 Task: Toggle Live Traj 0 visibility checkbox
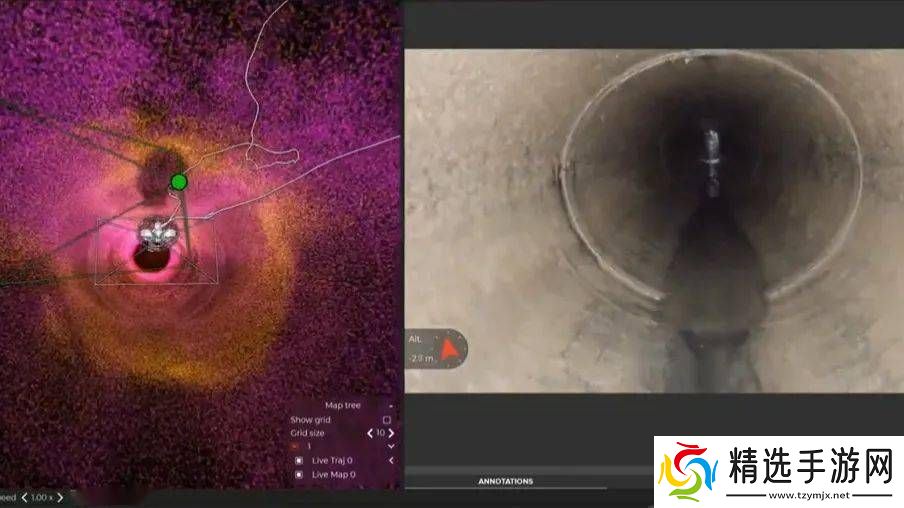pos(298,460)
